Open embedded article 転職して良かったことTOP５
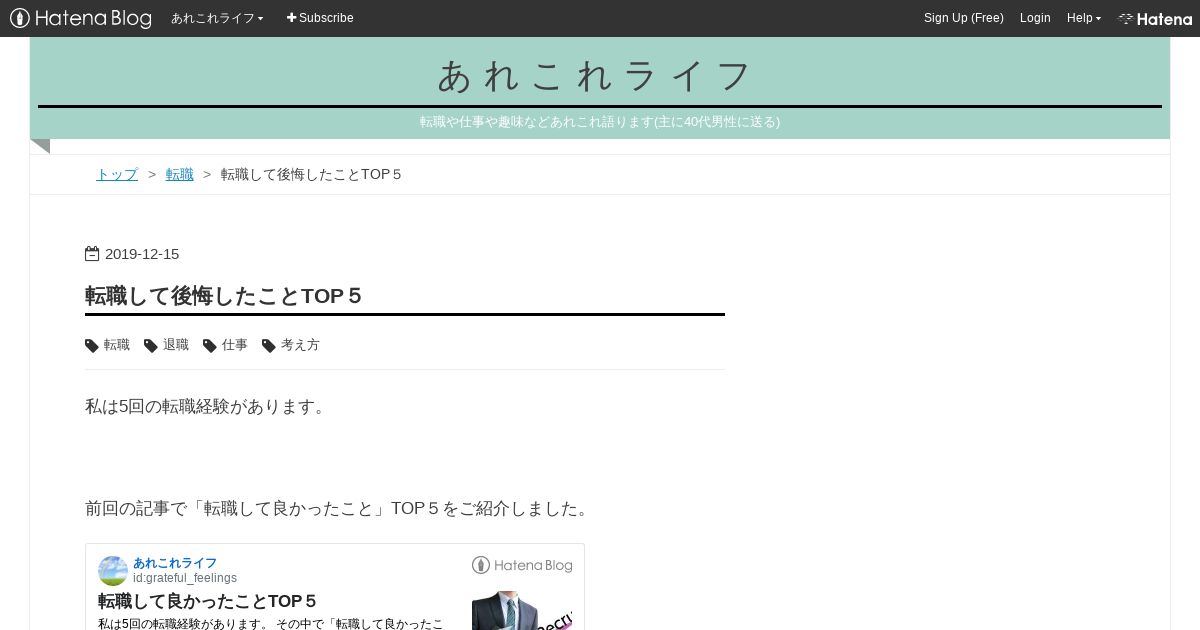This screenshot has width=1200, height=630. click(x=207, y=601)
